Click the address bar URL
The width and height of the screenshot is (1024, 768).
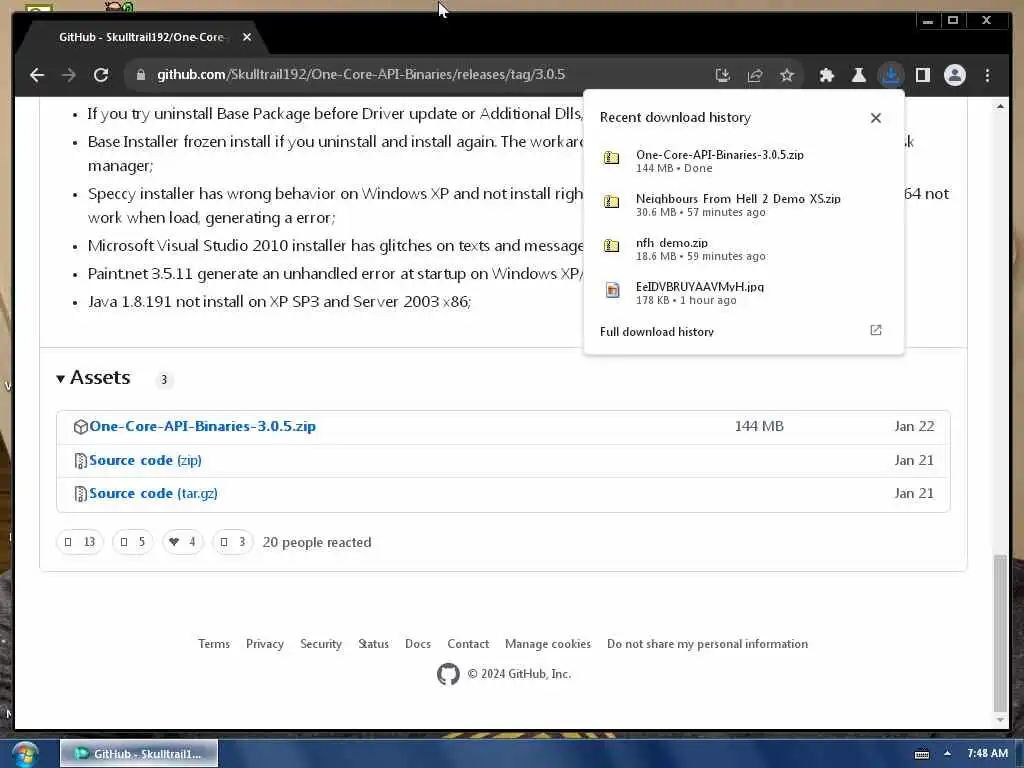coord(360,74)
